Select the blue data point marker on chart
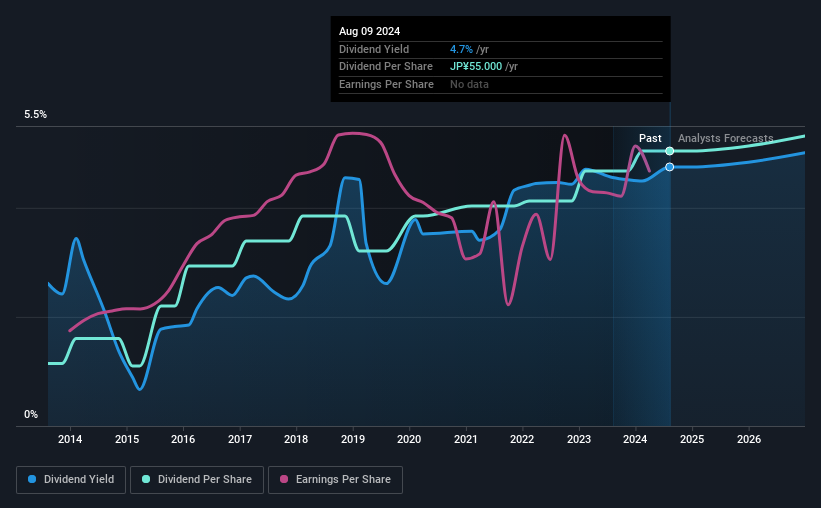Viewport: 821px width, 508px height. pos(670,167)
